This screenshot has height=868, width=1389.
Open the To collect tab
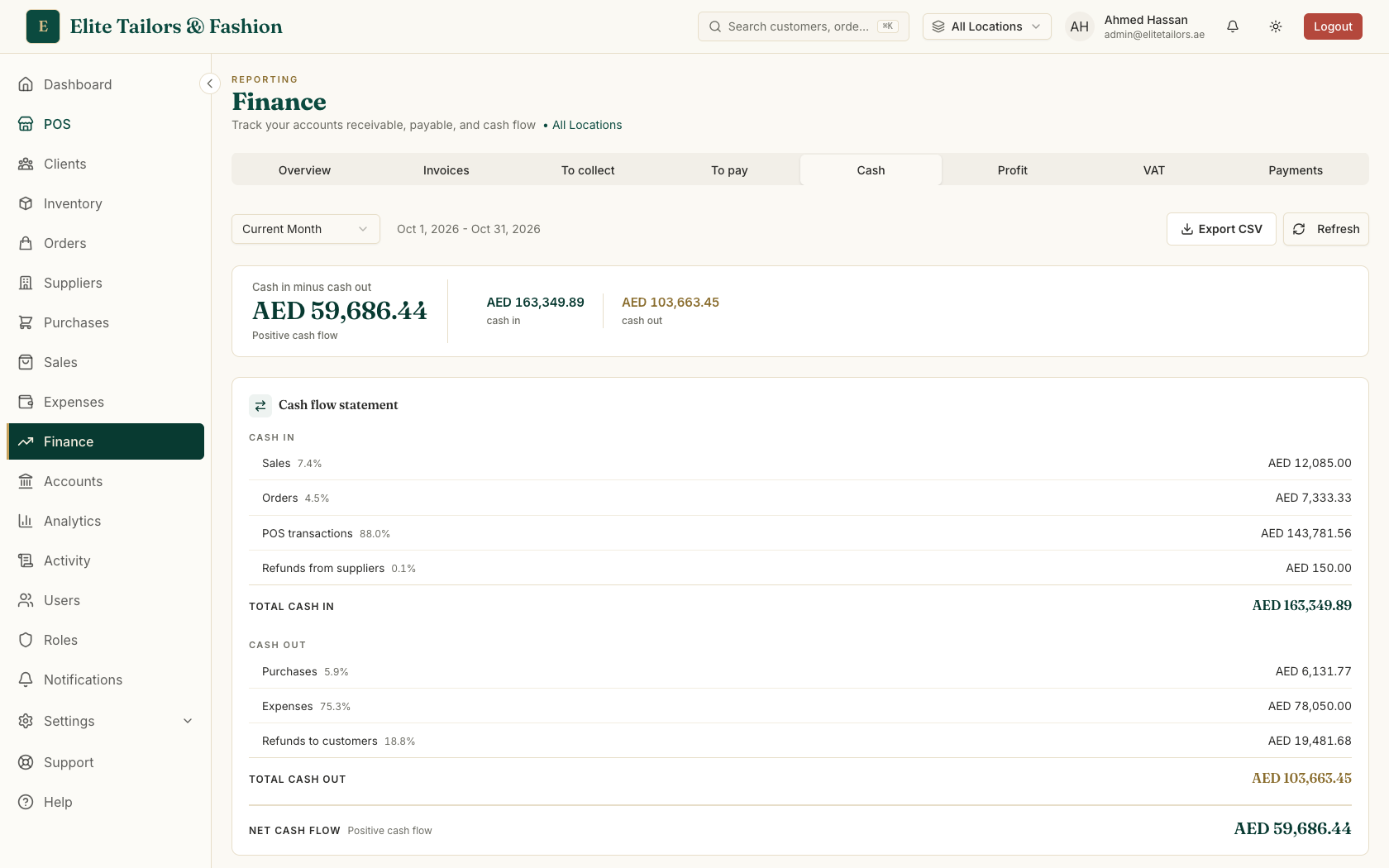click(588, 170)
